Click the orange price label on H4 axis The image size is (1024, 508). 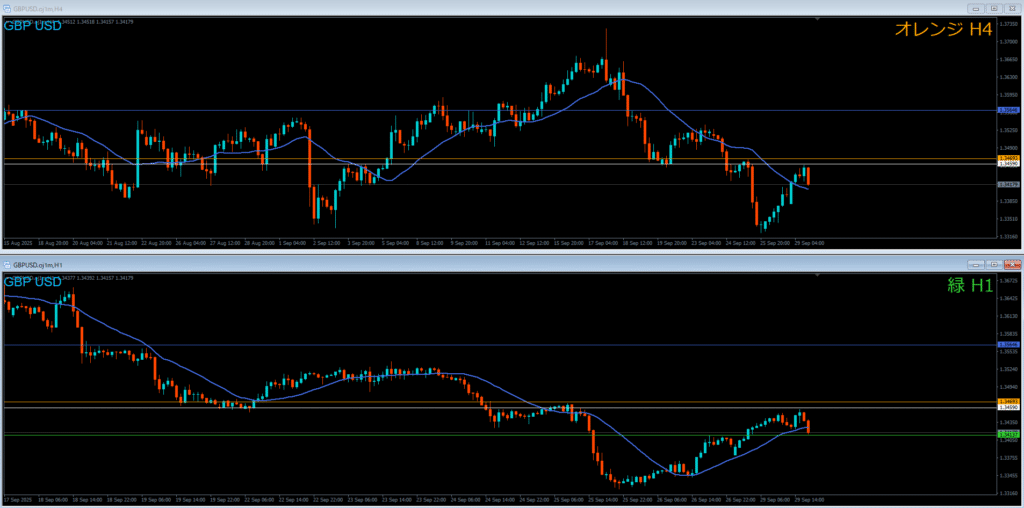(x=1008, y=158)
